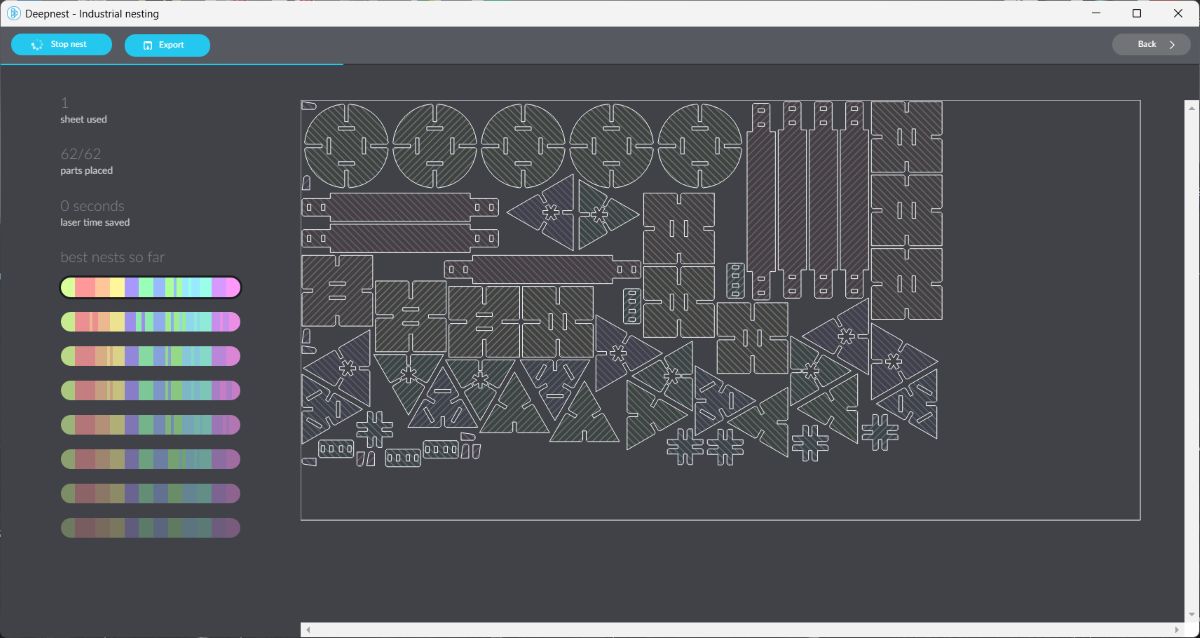Export the current nested layout
The height and width of the screenshot is (638, 1200).
tap(167, 44)
